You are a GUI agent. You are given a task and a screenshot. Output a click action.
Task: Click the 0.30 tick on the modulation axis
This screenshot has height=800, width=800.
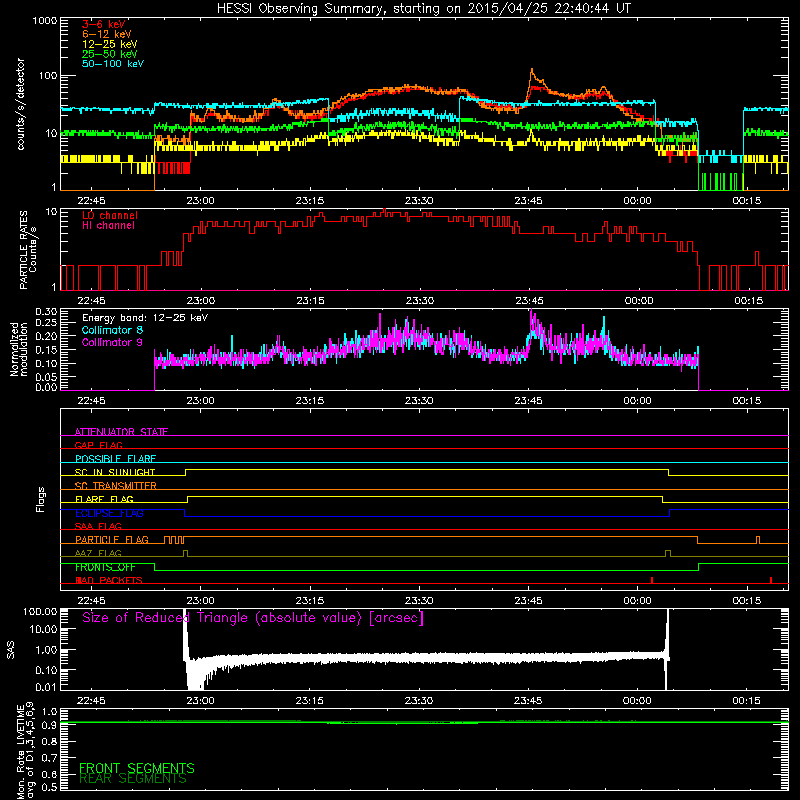(x=46, y=311)
